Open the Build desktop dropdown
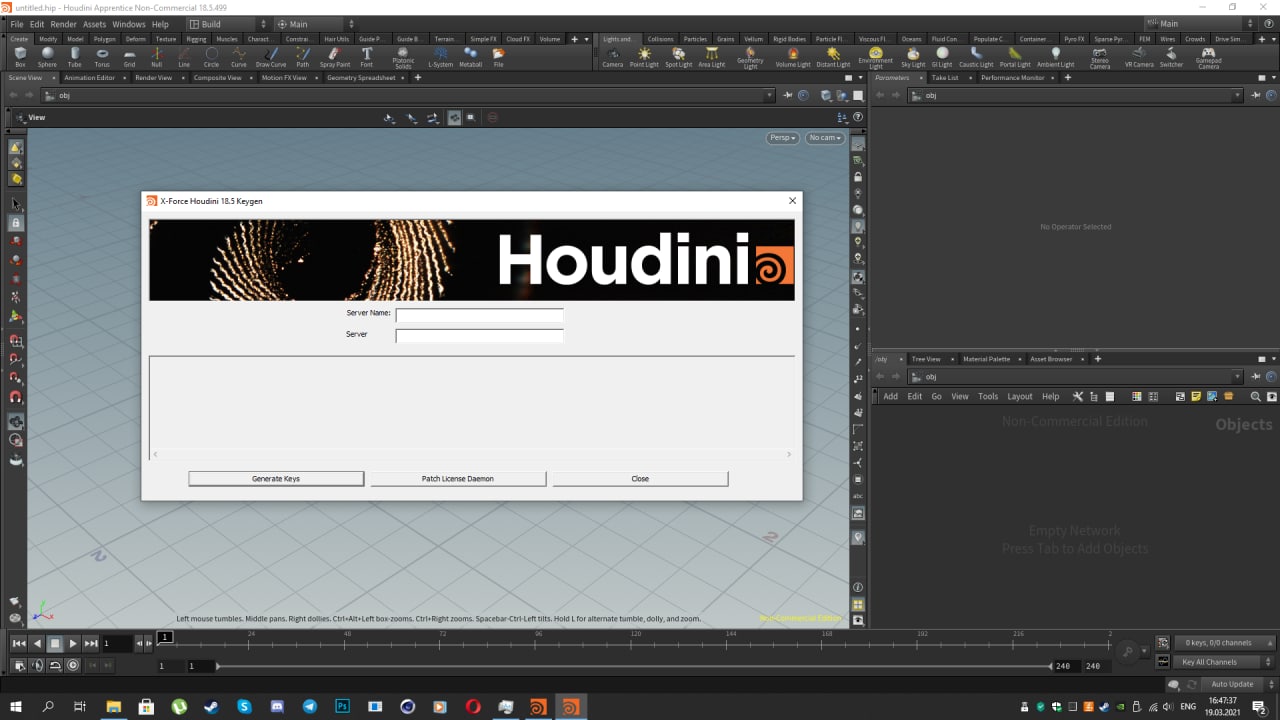The width and height of the screenshot is (1280, 720). (x=228, y=24)
